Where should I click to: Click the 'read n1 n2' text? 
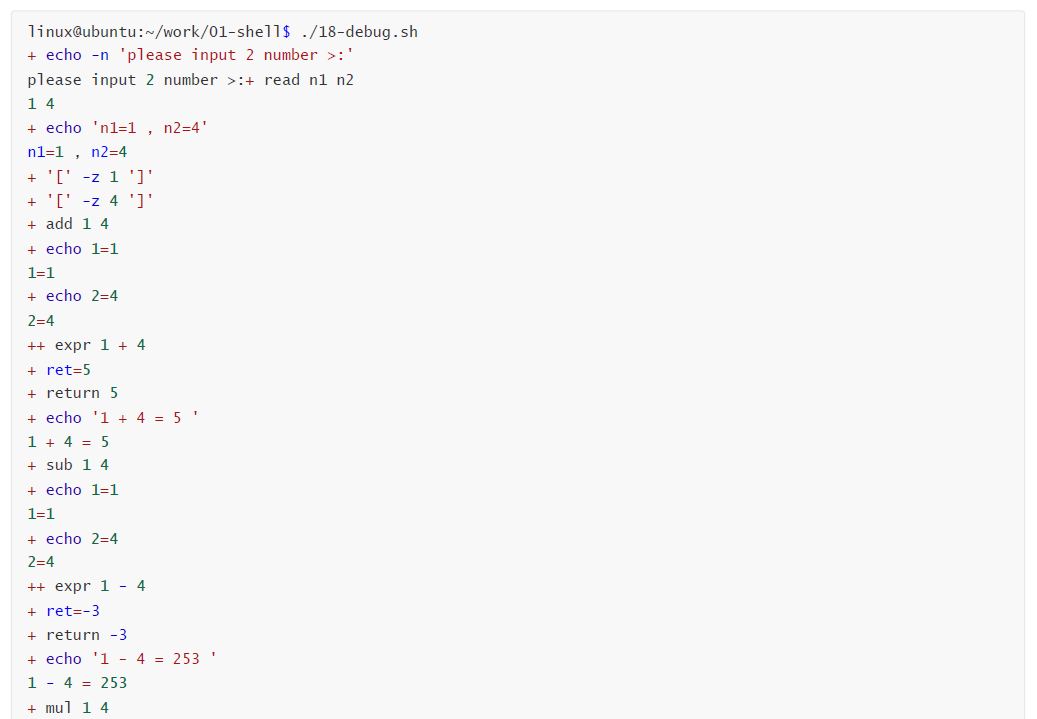309,80
